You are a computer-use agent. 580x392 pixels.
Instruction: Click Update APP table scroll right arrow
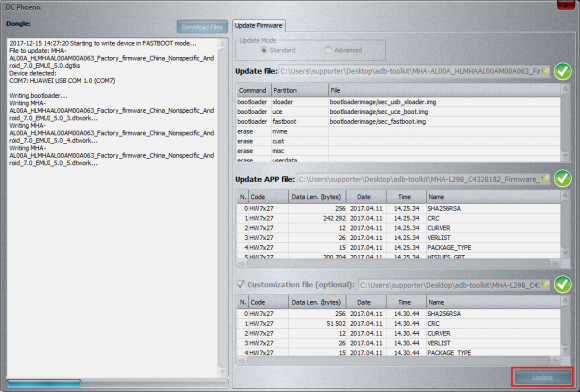click(556, 263)
